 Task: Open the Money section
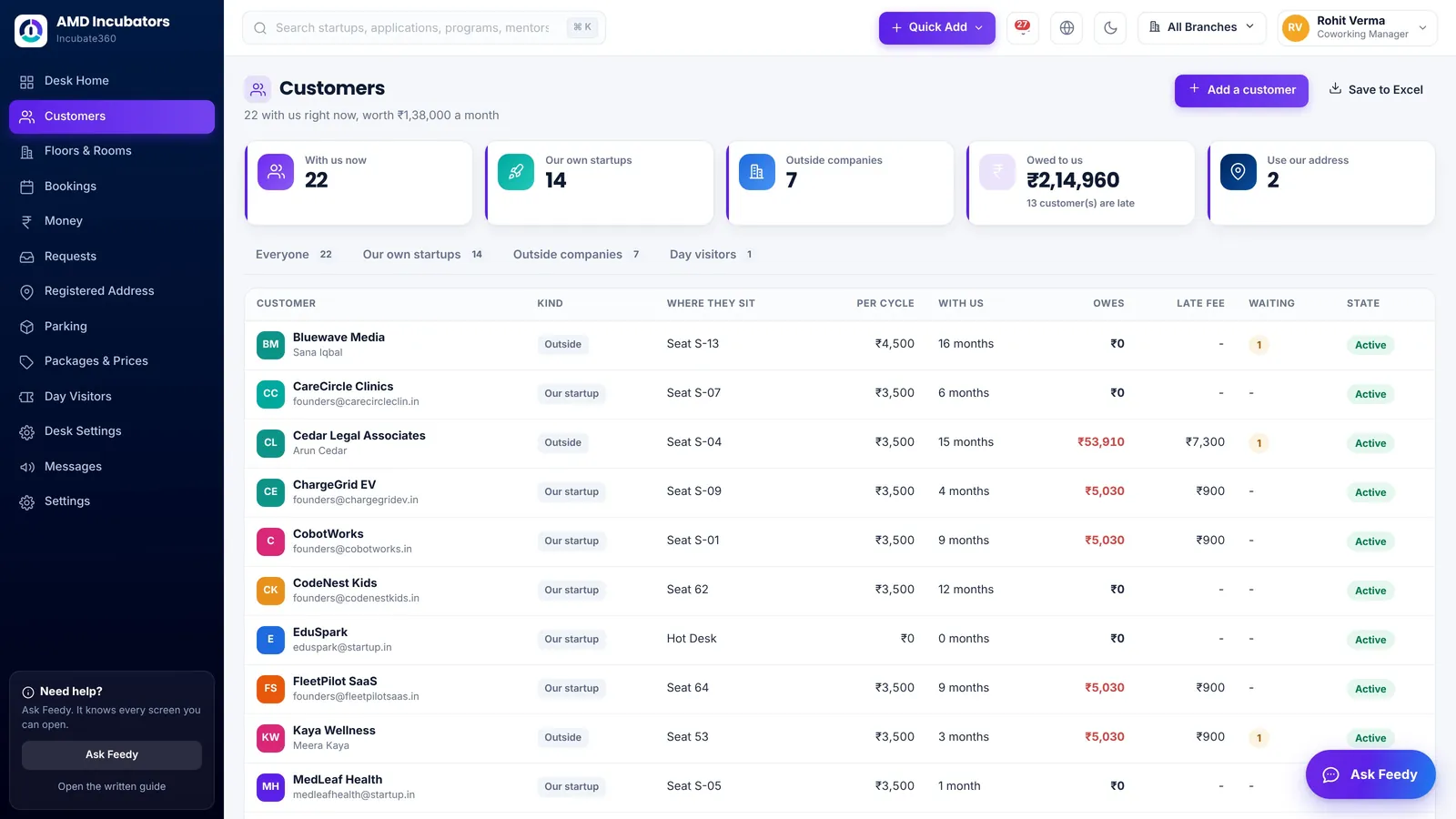point(112,221)
